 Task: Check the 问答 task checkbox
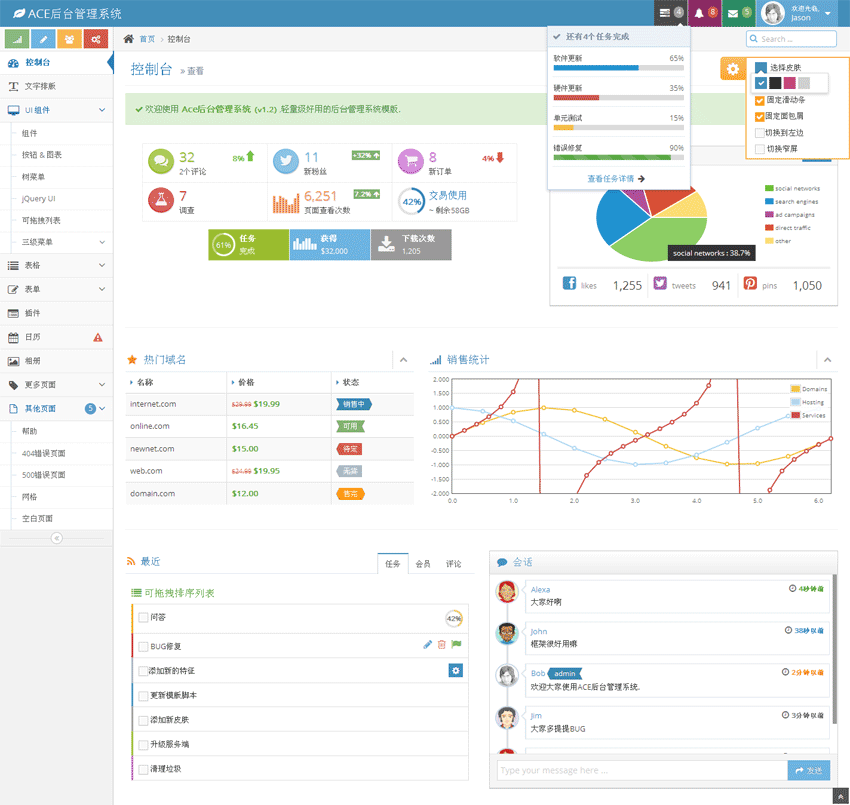coord(143,618)
